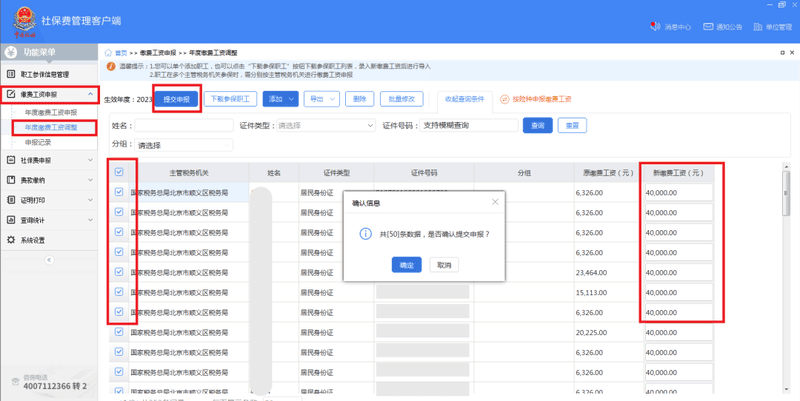Viewport: 800px width, 401px height.
Task: Click the 重置 reset button
Action: 572,126
